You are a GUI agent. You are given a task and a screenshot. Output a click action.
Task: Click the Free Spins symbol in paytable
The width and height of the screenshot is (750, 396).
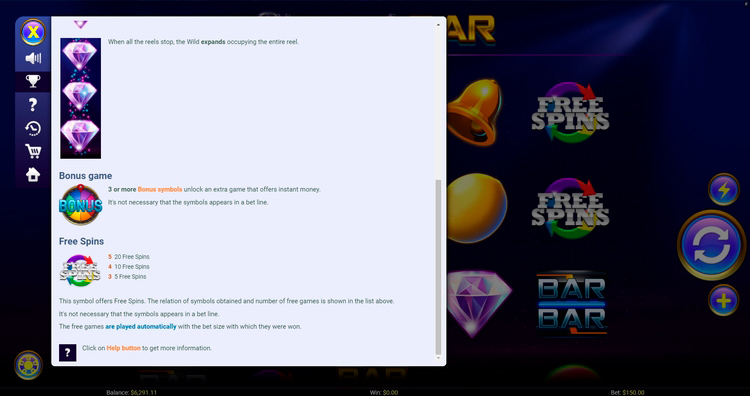click(x=80, y=271)
